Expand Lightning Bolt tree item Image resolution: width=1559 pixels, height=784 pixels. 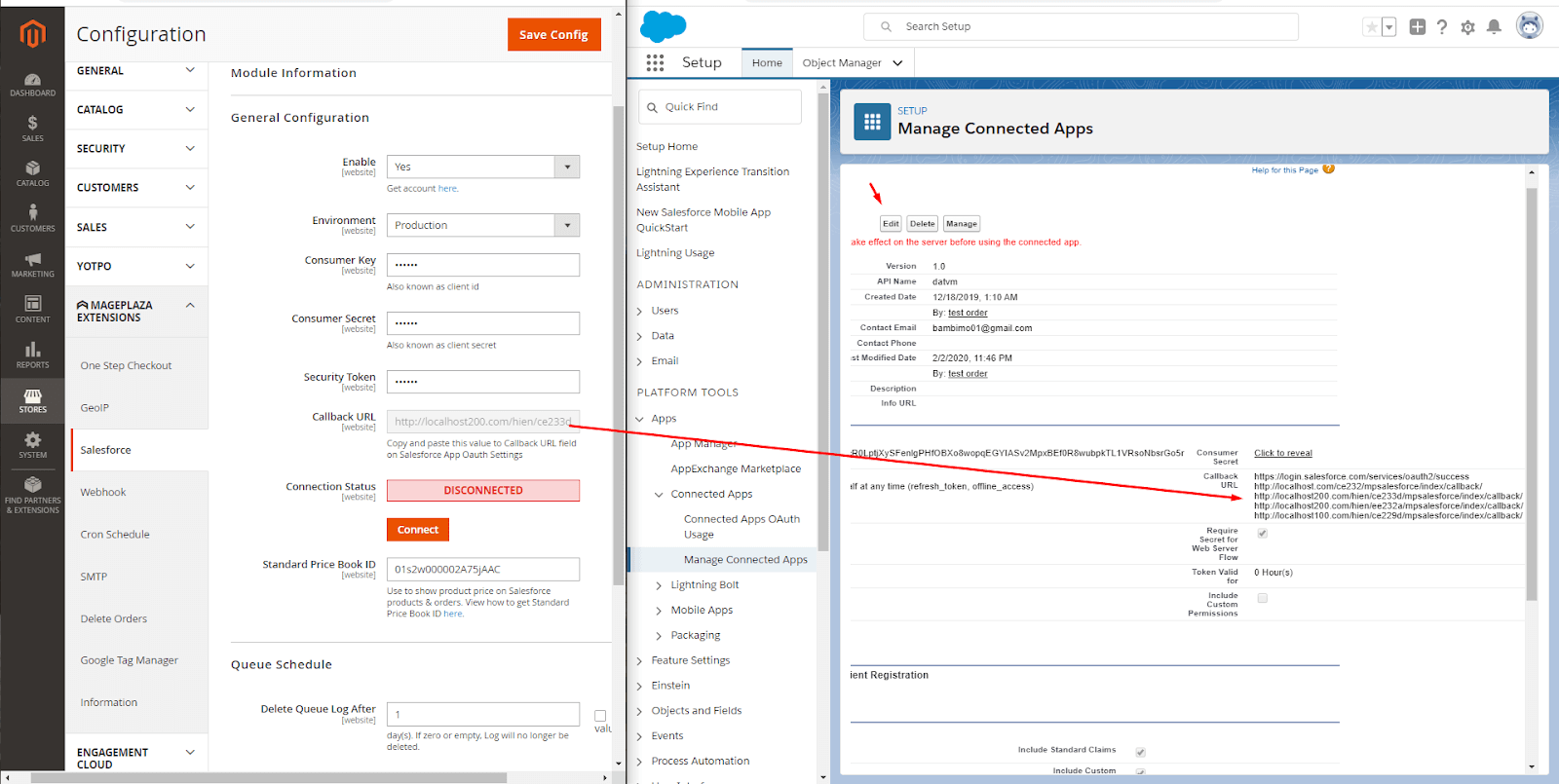(660, 585)
